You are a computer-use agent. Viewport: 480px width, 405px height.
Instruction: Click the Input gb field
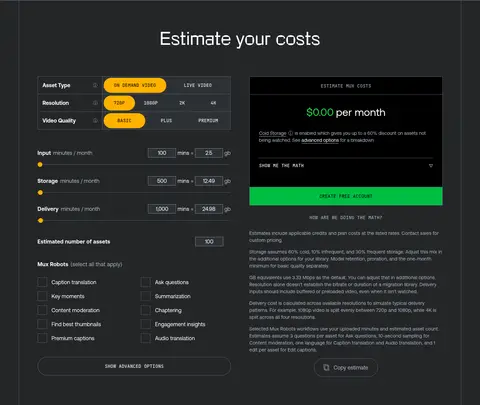[209, 153]
